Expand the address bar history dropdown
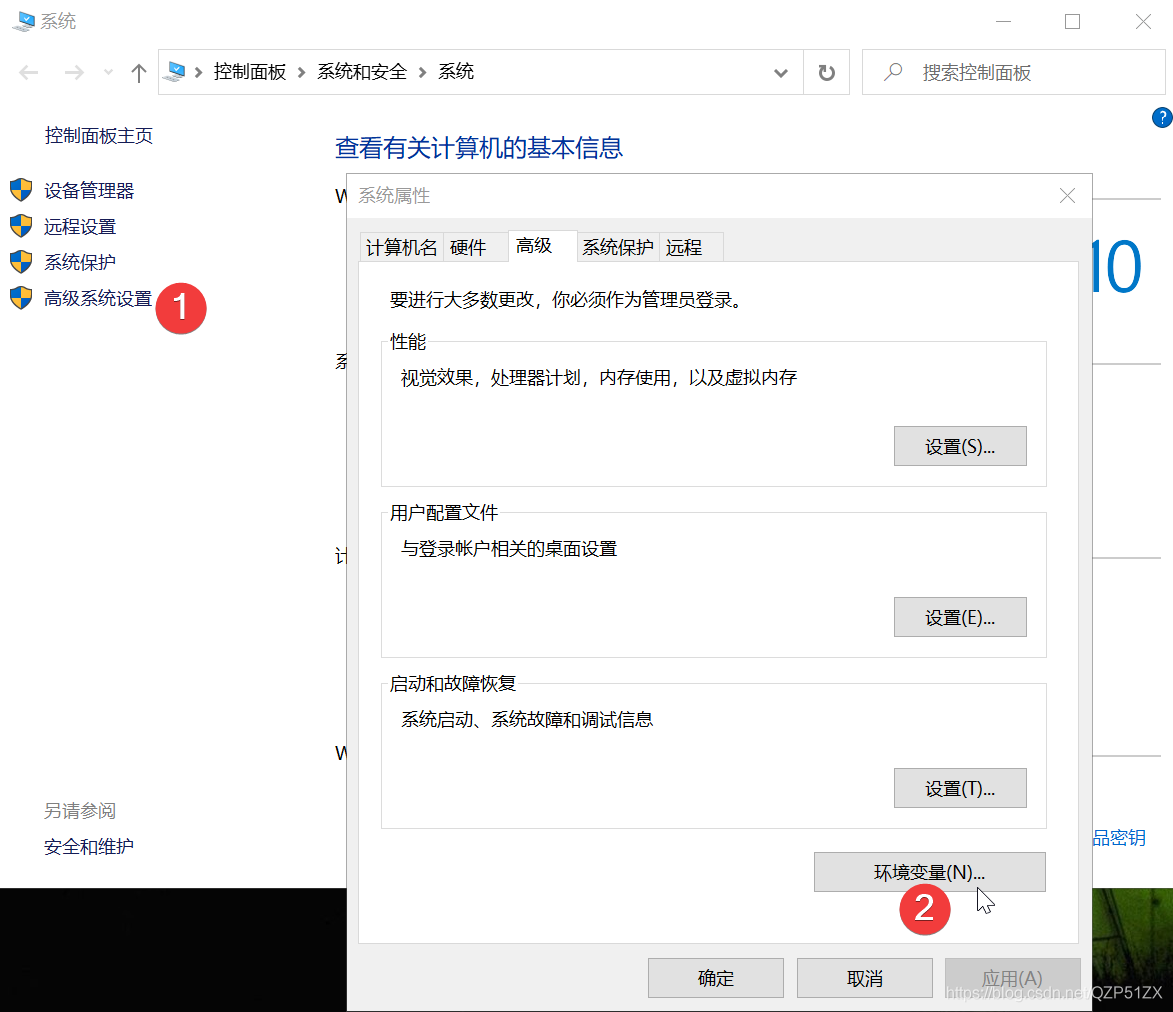1173x1012 pixels. [780, 73]
